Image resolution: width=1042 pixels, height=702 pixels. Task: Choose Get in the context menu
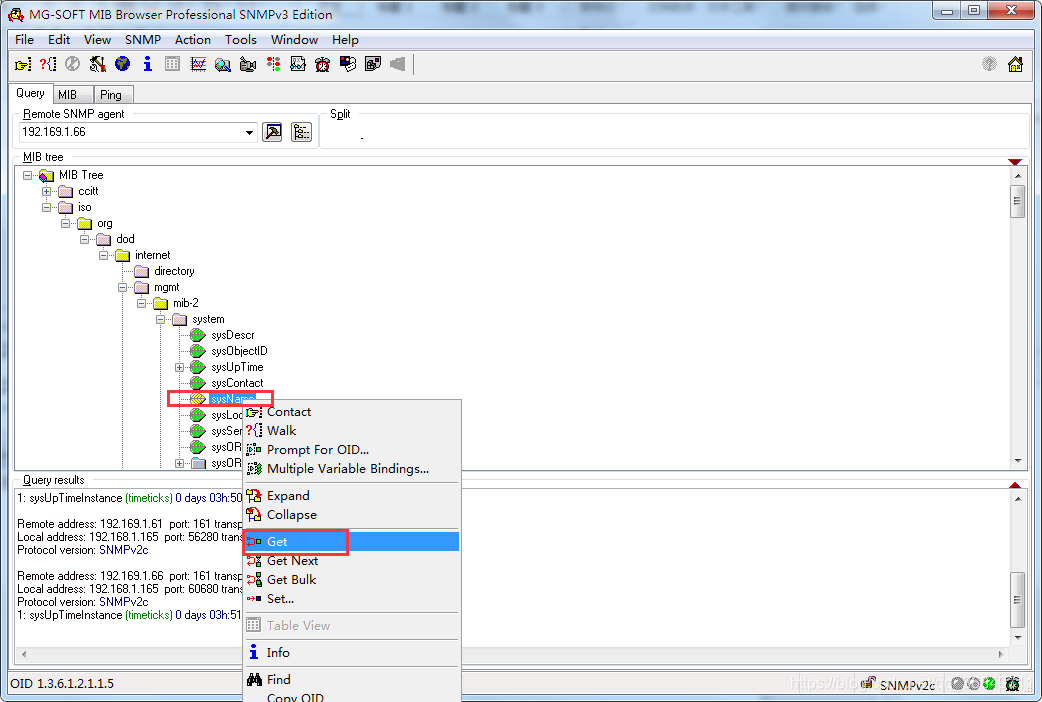[x=352, y=542]
